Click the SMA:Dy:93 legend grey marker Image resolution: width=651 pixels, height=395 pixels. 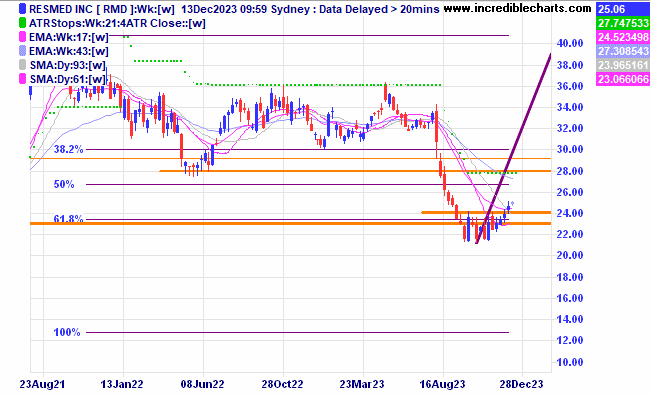[22, 65]
